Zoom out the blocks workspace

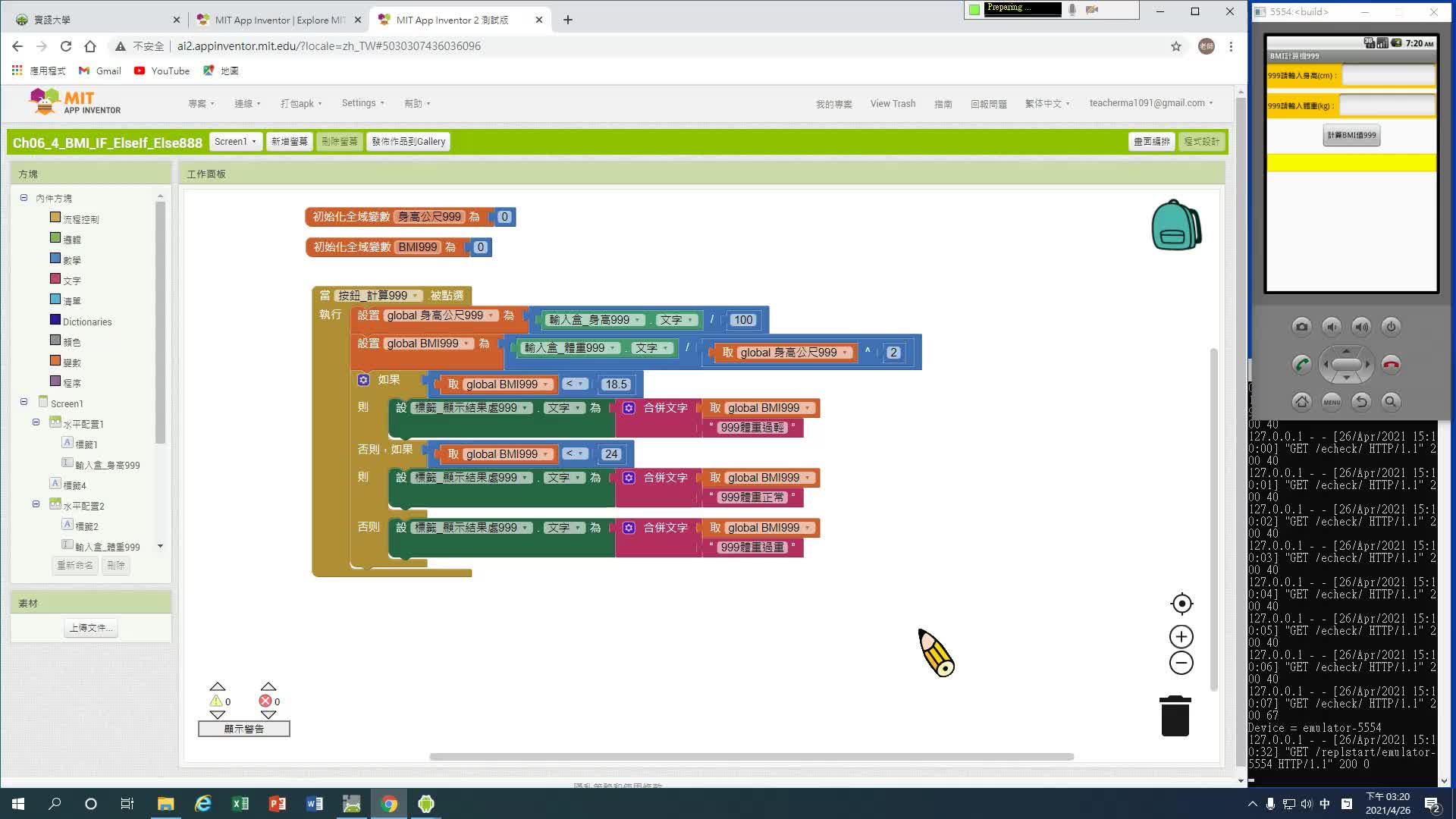[1181, 664]
